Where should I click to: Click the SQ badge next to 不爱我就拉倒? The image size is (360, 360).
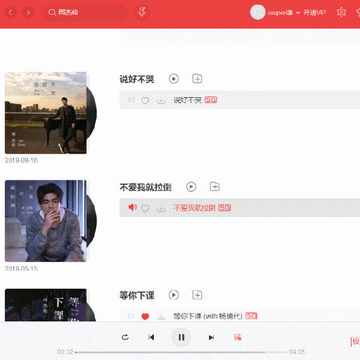[225, 208]
